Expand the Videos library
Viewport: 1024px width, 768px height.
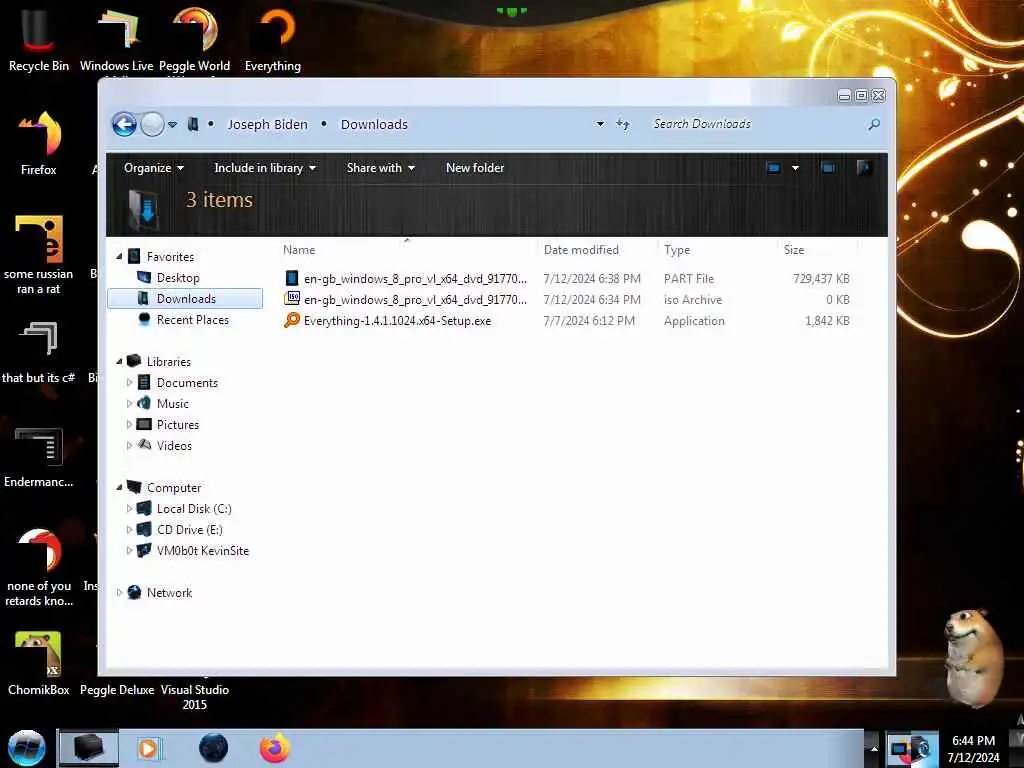coord(129,445)
